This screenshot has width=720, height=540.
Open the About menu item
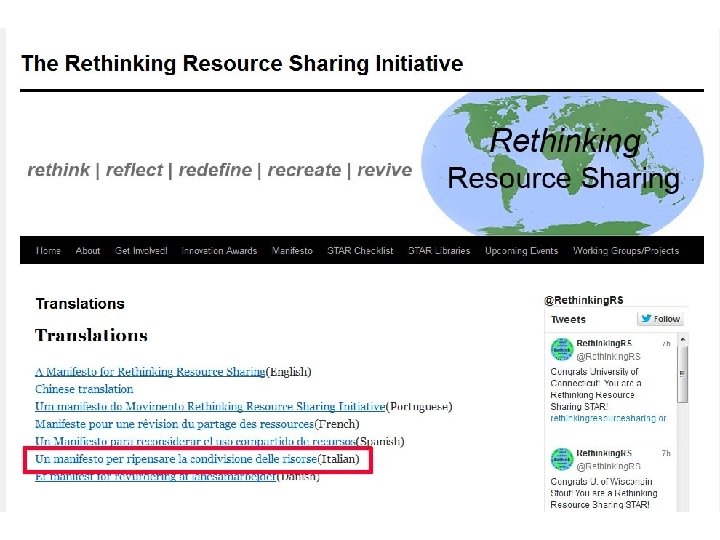[88, 251]
